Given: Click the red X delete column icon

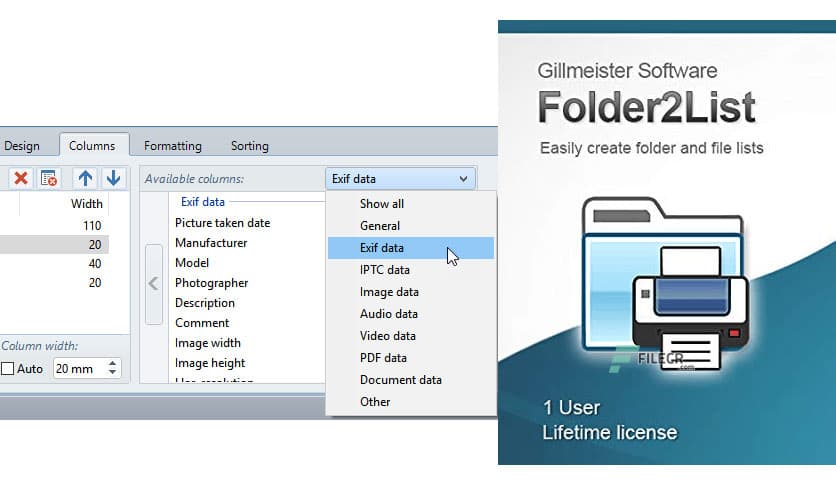Looking at the screenshot, I should 21,178.
